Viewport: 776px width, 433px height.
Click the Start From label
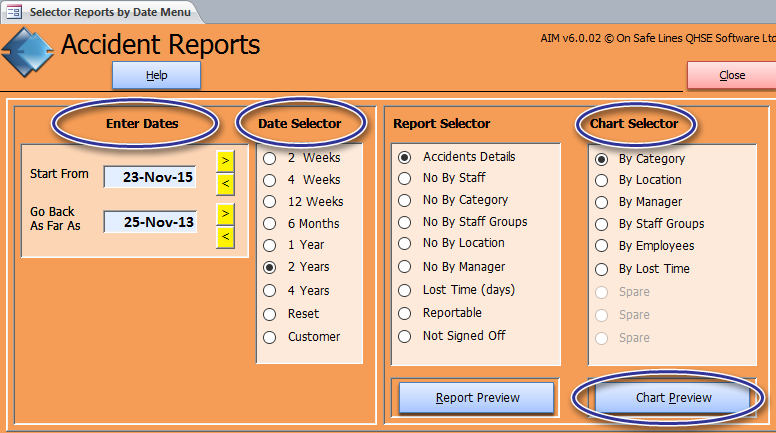pyautogui.click(x=59, y=174)
